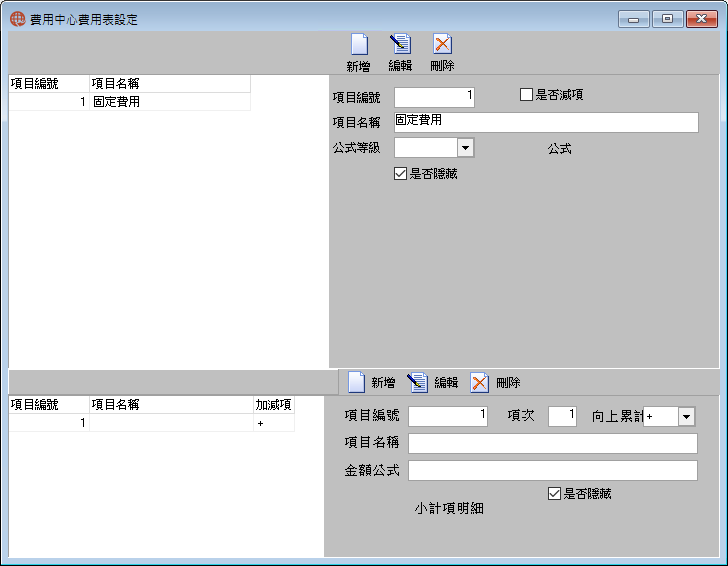The width and height of the screenshot is (728, 566).
Task: Click the upper 項目編號 input field
Action: 434,98
